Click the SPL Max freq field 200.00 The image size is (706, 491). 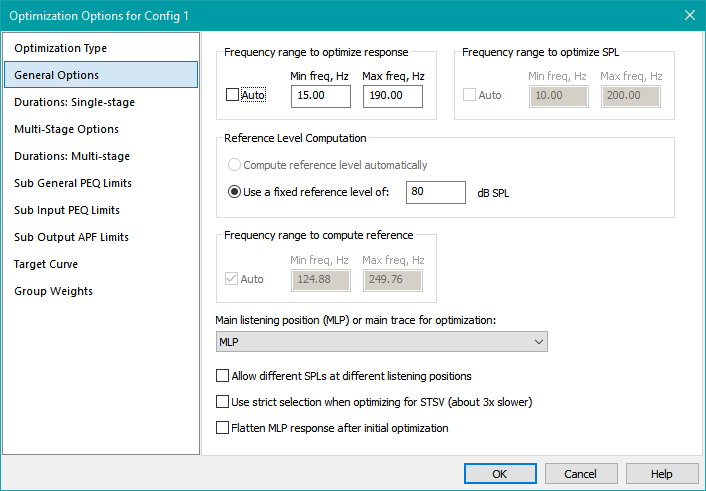tap(630, 96)
